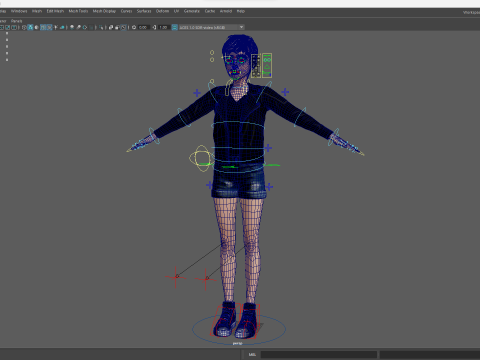
Task: Click the gamma value field 1.00
Action: (x=163, y=27)
